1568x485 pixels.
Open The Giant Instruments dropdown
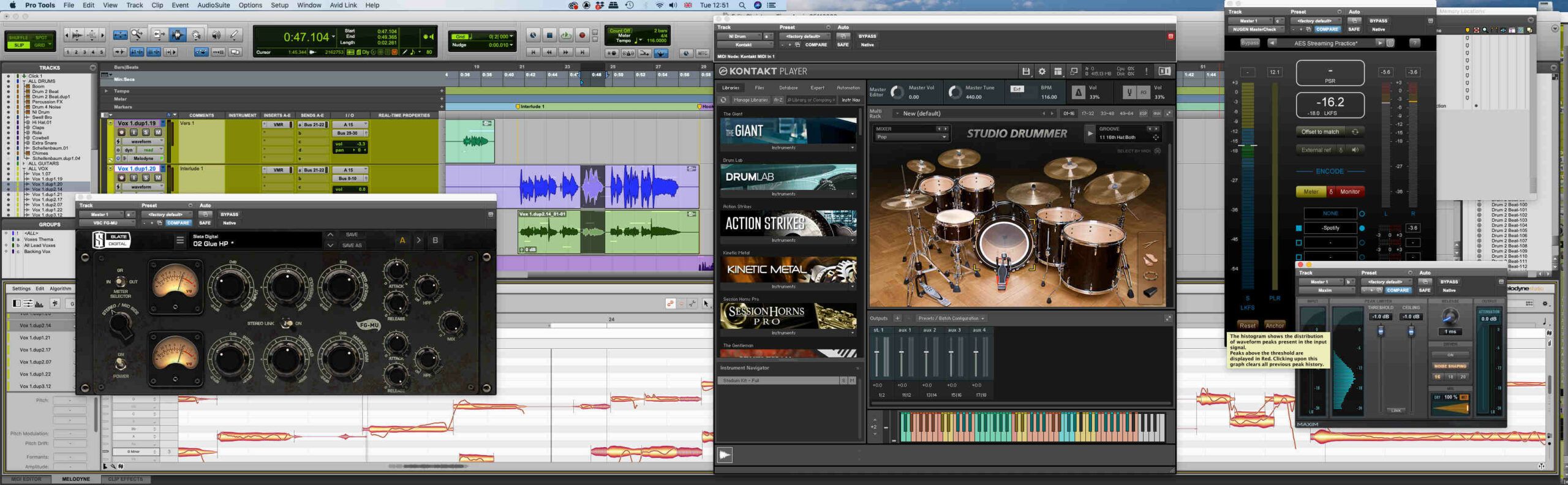click(852, 148)
